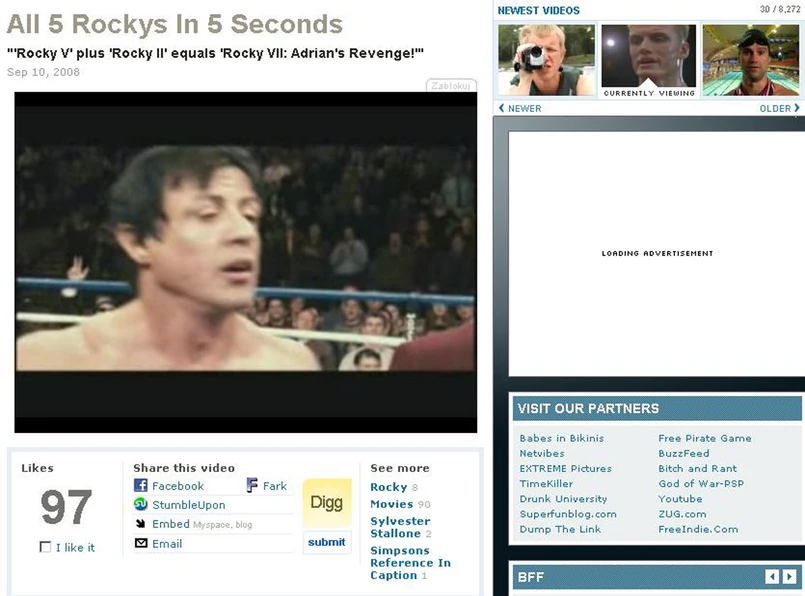The image size is (805, 596).
Task: Go to newer videos
Action: click(520, 108)
